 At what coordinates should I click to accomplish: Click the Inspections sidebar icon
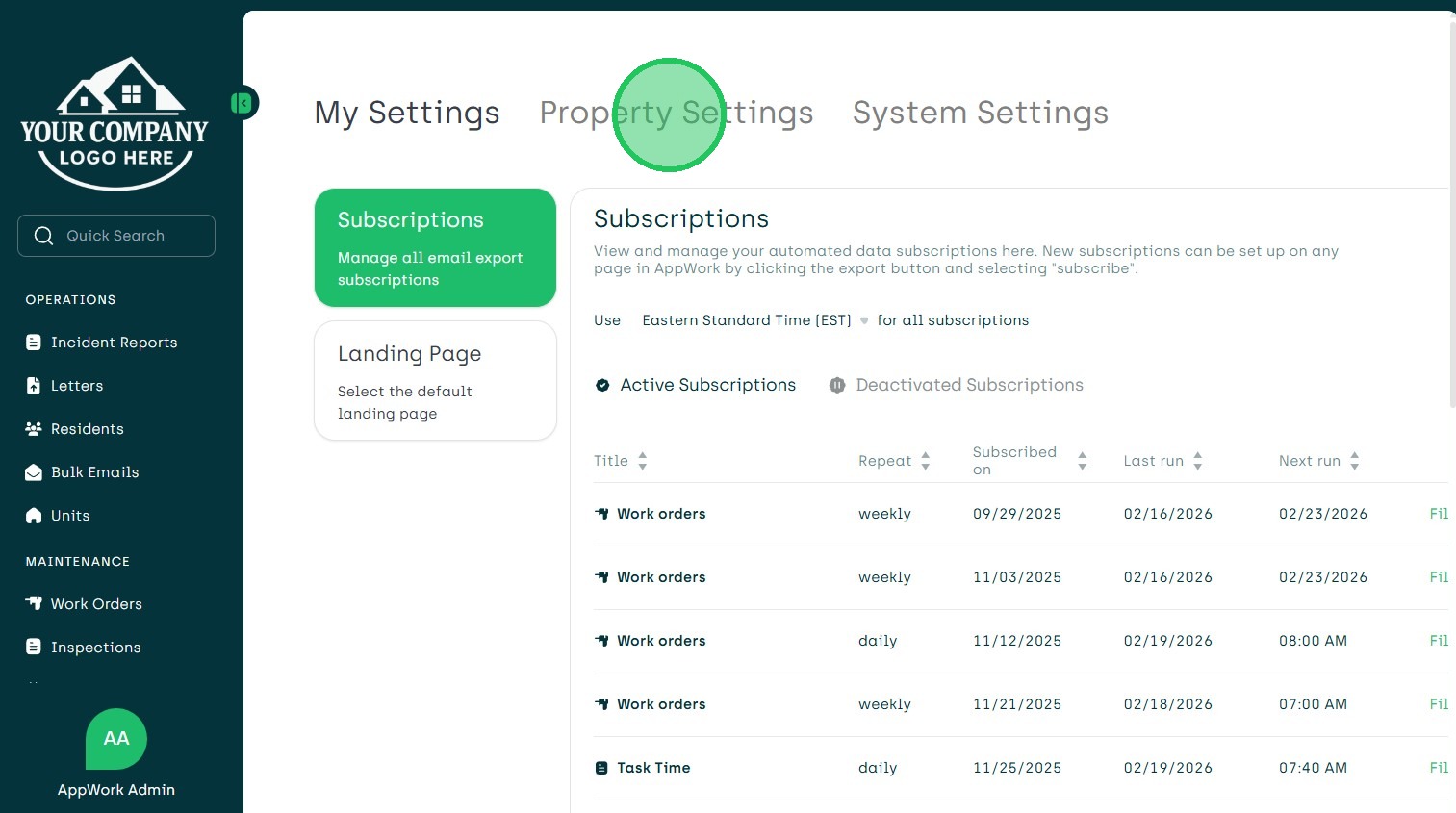click(34, 648)
